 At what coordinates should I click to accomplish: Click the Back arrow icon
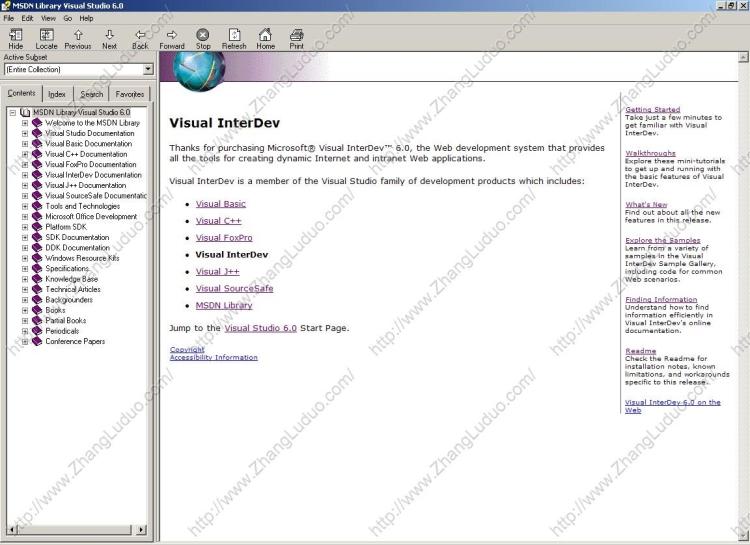(x=140, y=34)
